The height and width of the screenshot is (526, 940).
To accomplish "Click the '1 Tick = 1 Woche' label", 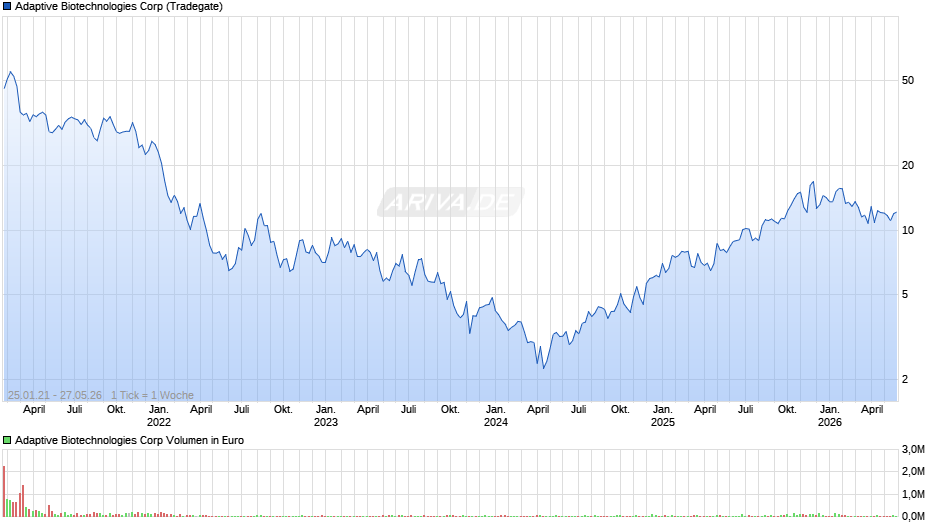I will [x=152, y=395].
